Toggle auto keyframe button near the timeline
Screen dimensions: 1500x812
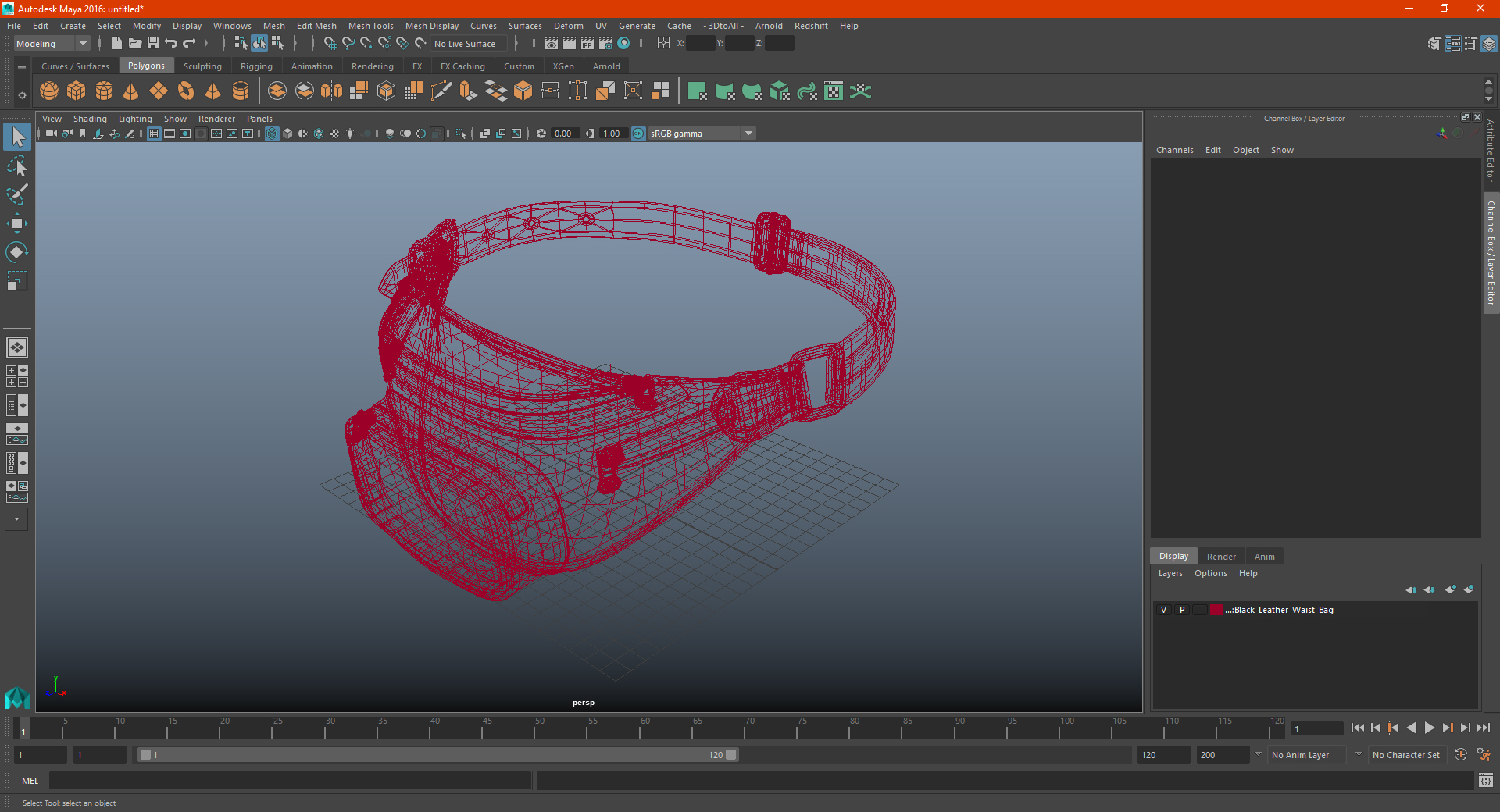point(1461,755)
